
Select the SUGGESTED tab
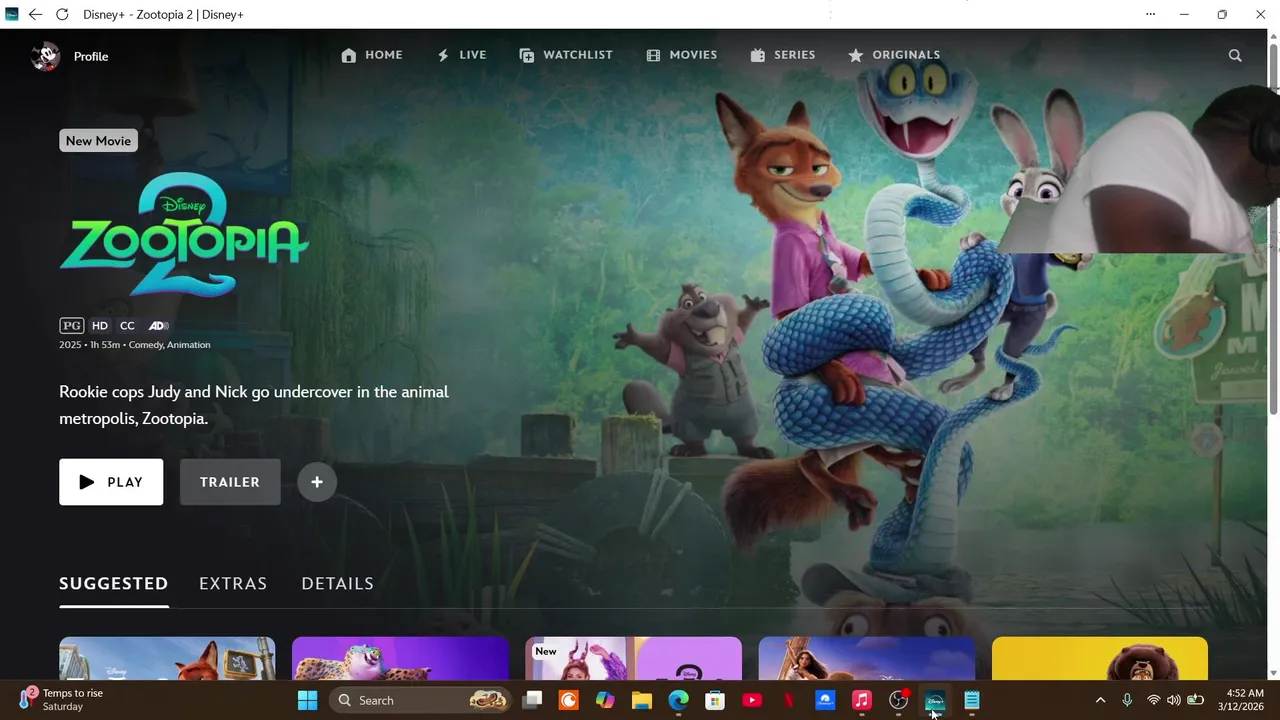tap(114, 583)
